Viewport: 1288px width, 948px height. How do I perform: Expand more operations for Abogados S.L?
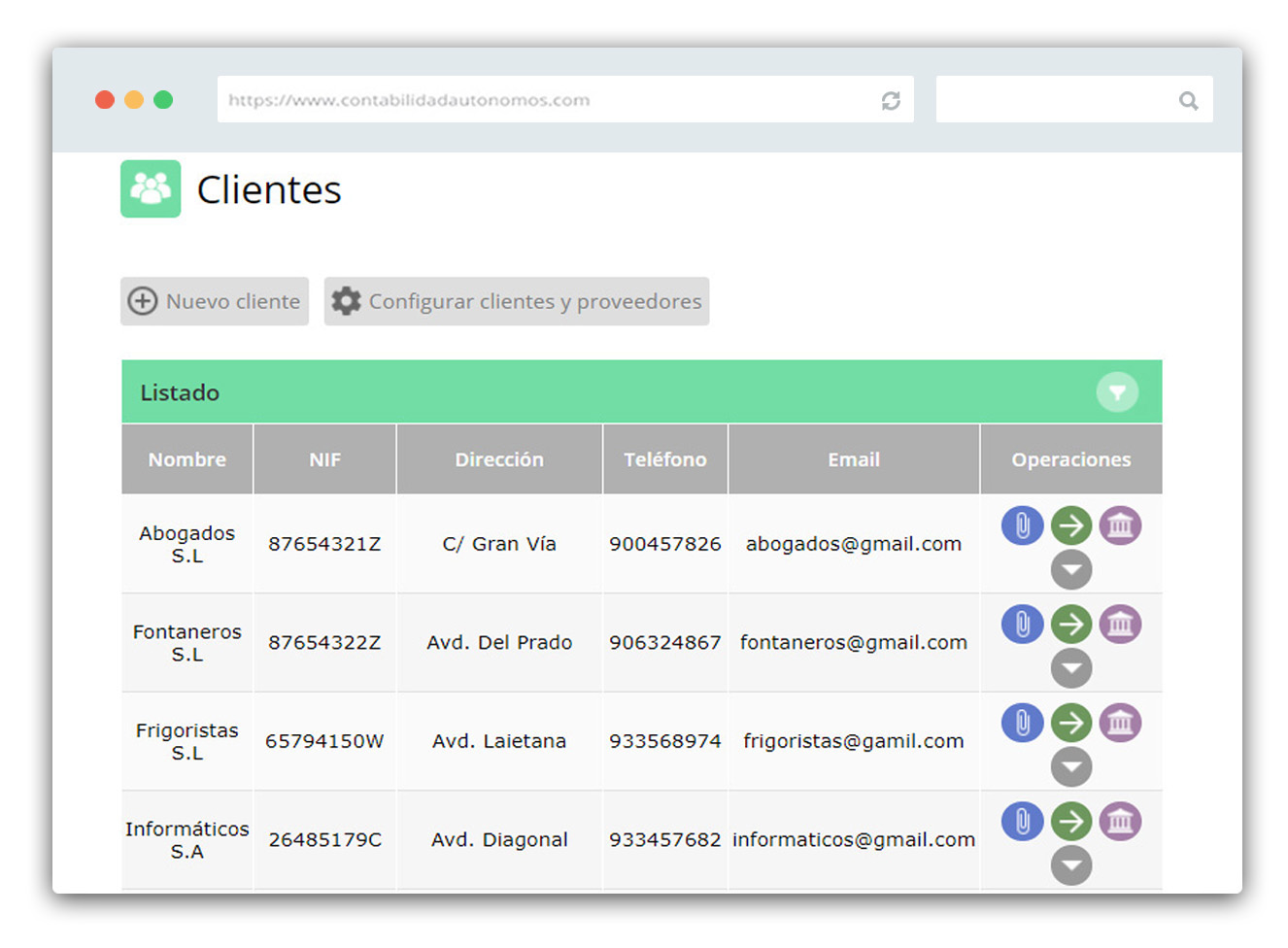click(x=1071, y=570)
